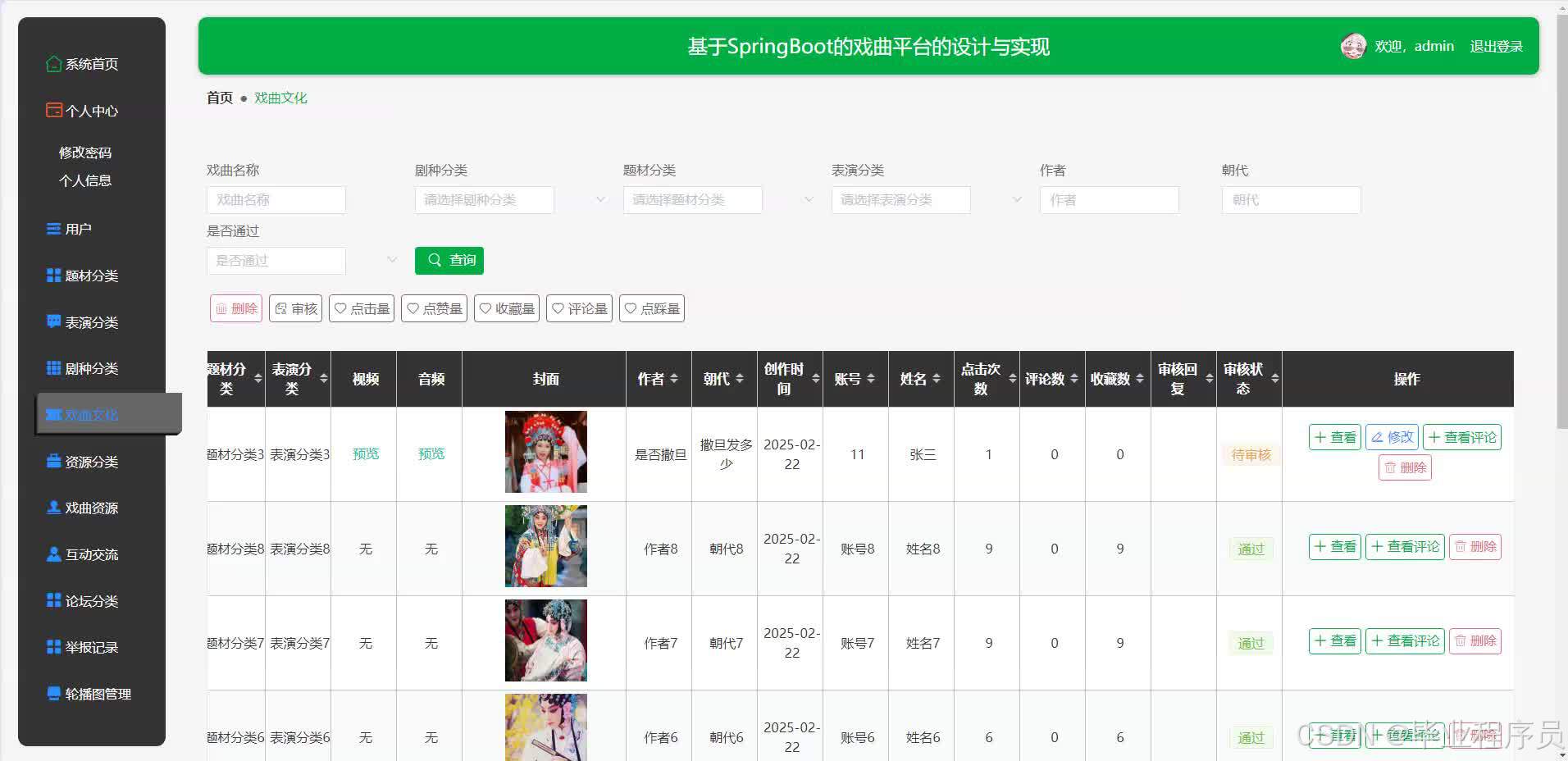
Task: Click 修改 button in 张三 row
Action: click(x=1392, y=437)
